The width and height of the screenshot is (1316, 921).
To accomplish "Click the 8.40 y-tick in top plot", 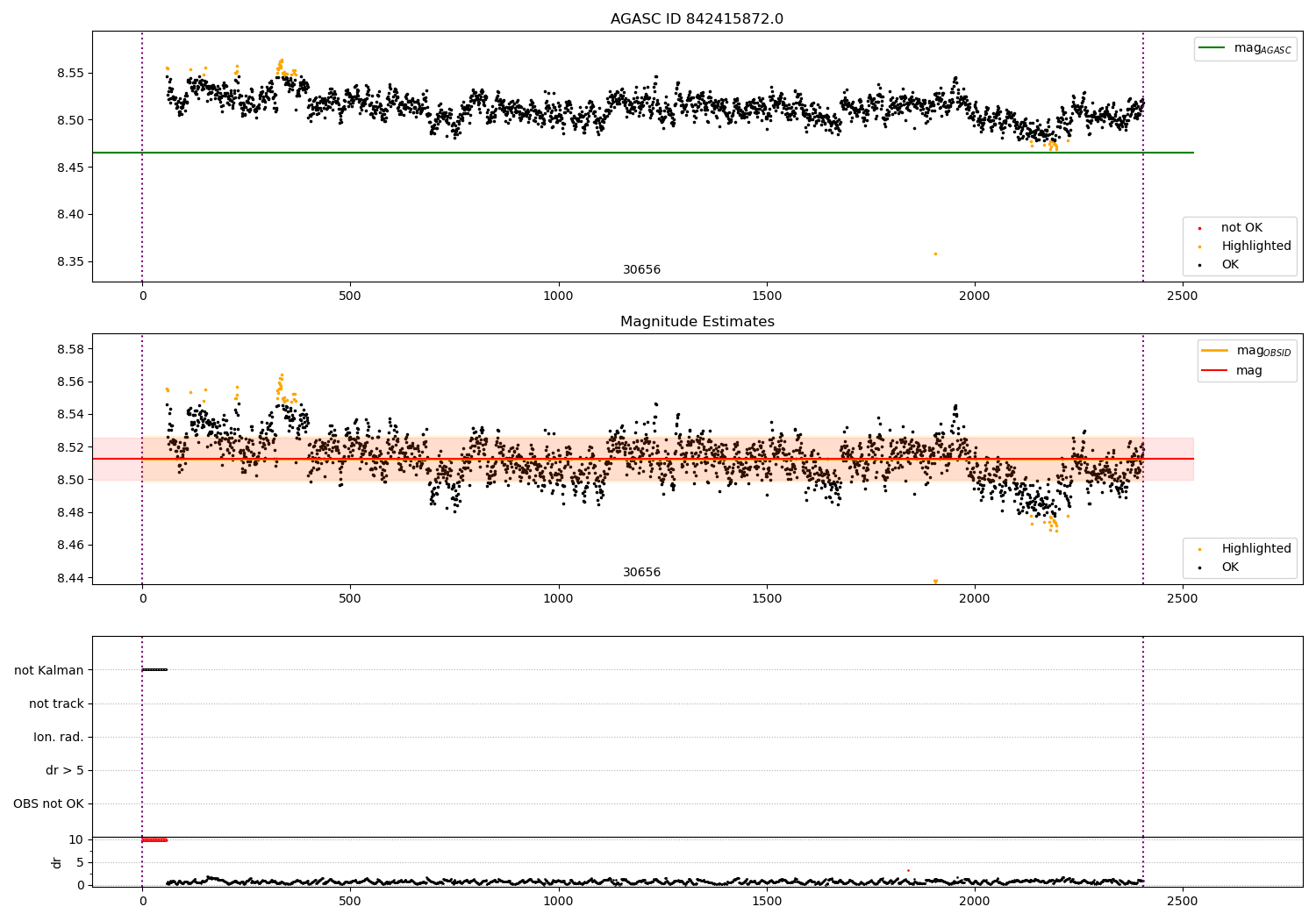I will [69, 215].
